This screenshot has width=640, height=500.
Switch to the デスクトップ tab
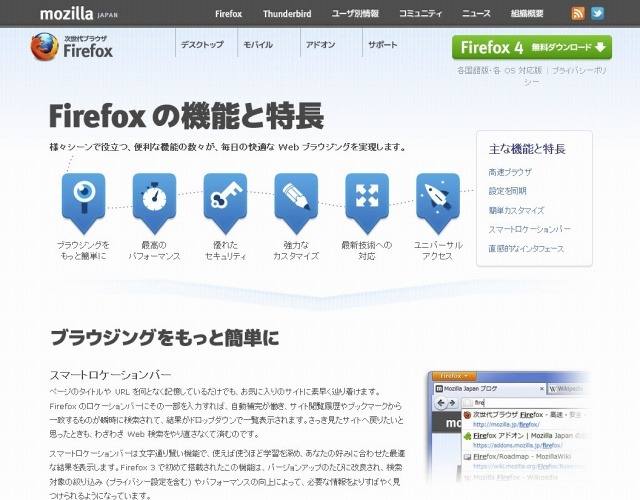(x=202, y=44)
